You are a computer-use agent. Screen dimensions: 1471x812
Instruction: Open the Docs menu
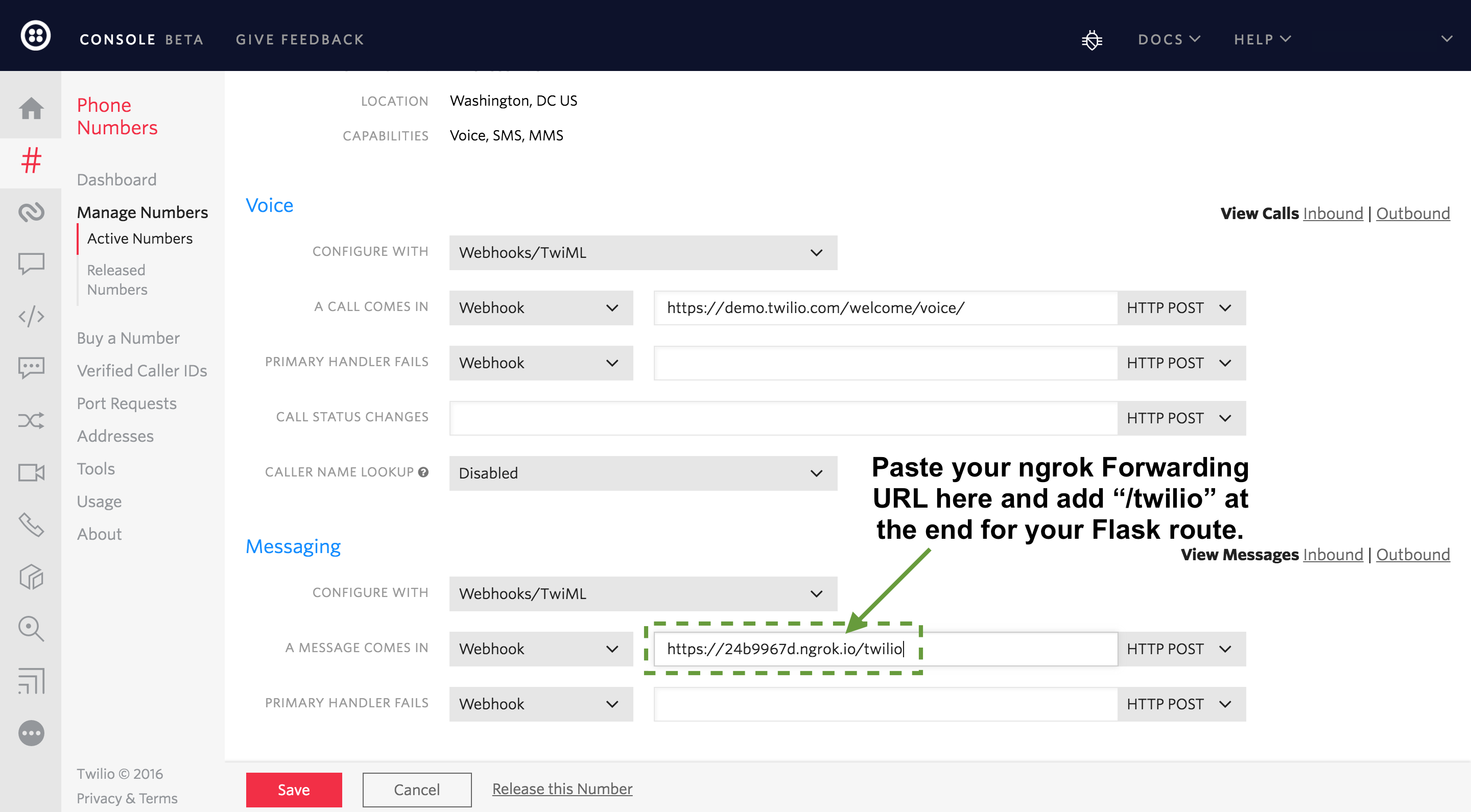(1168, 39)
